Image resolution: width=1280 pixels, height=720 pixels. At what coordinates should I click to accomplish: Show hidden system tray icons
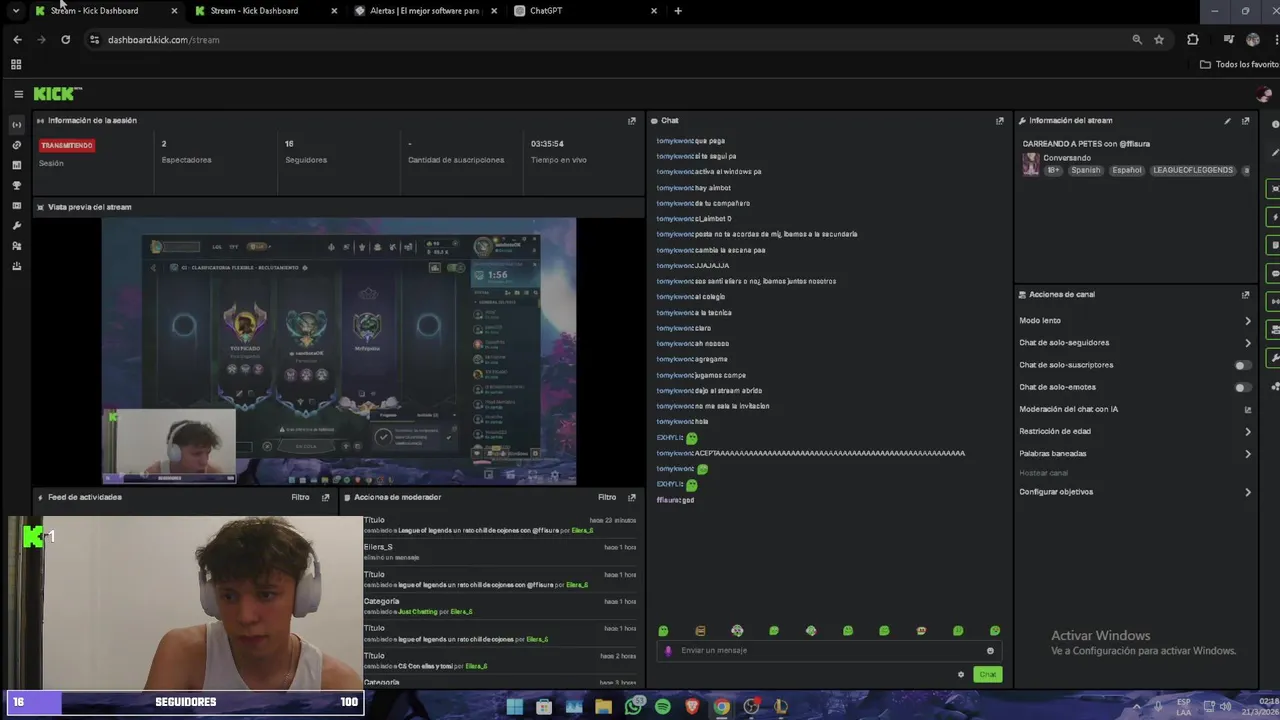coord(1137,706)
